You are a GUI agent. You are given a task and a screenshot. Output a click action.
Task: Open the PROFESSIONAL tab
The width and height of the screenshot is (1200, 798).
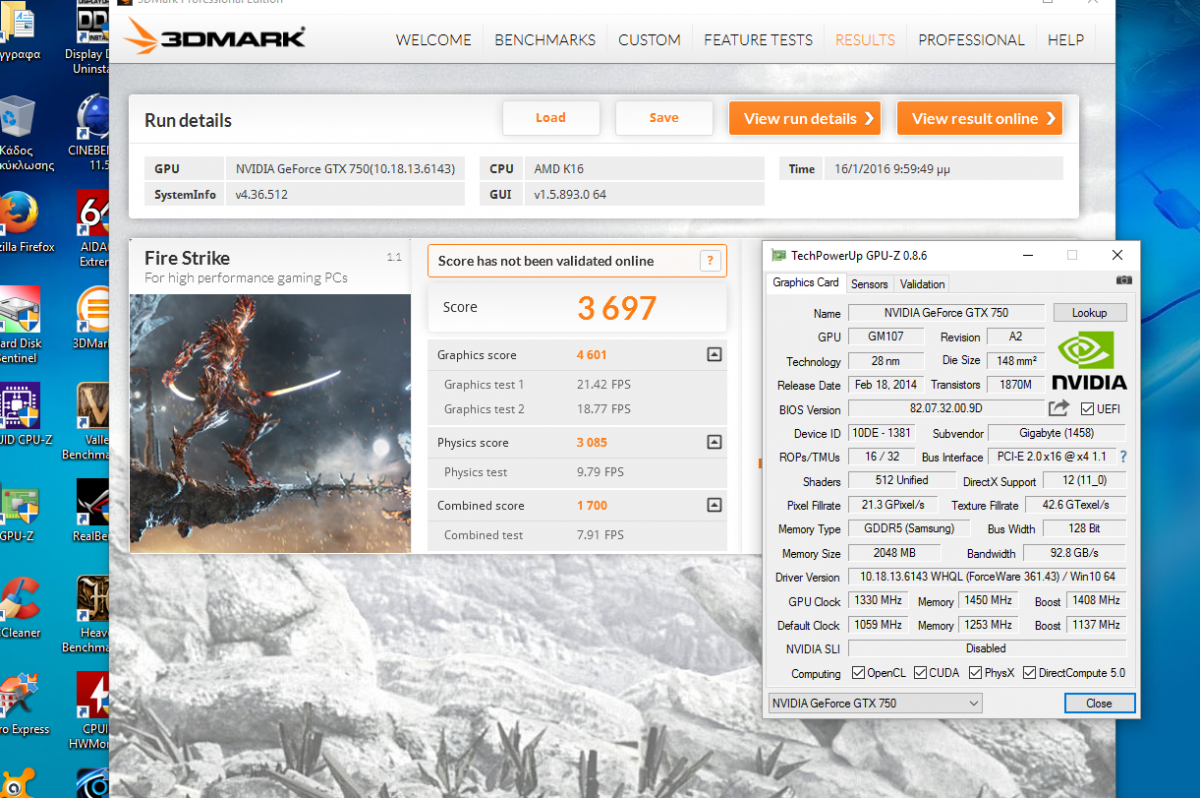click(x=971, y=40)
